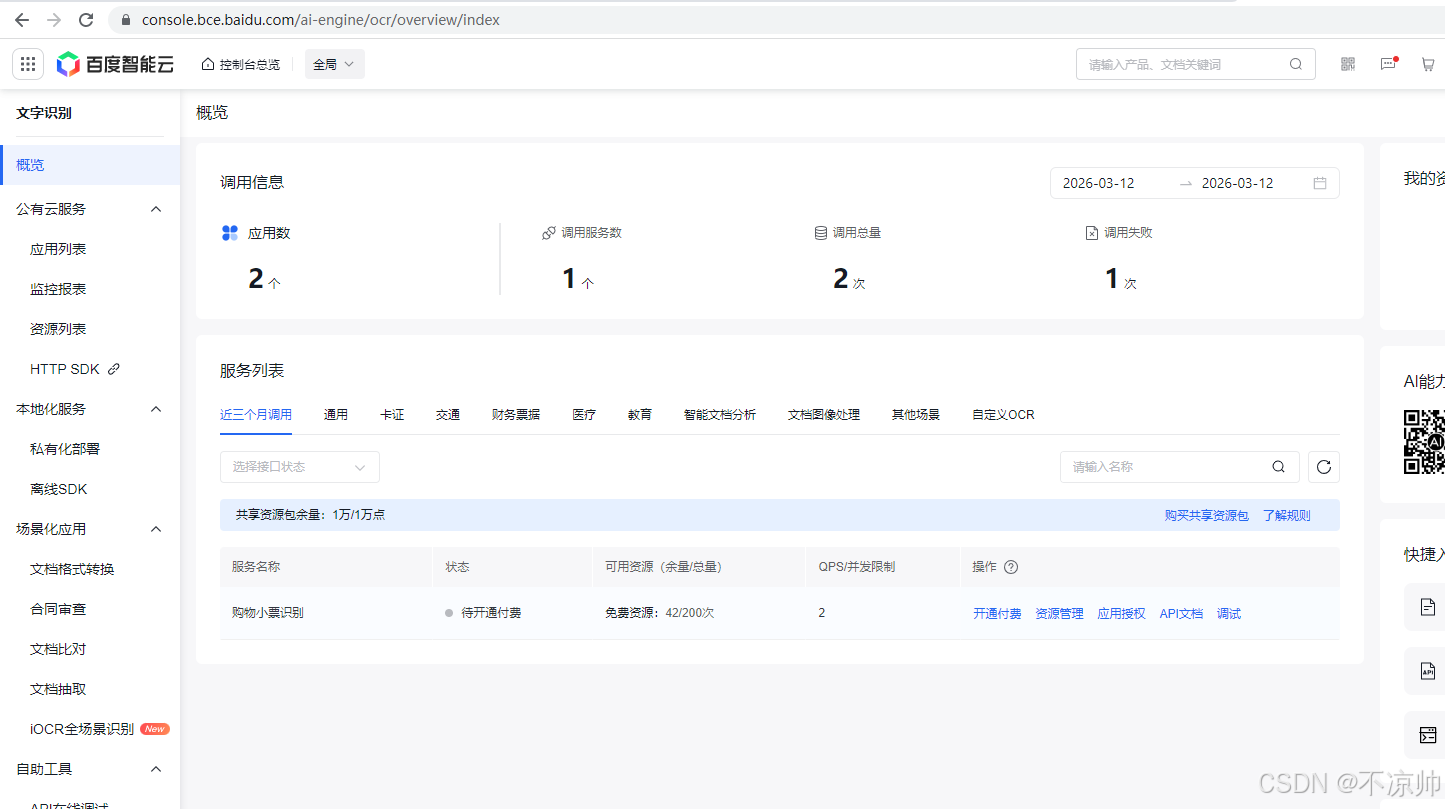Click the document icon in quick entry panel
The image size is (1445, 809).
click(1427, 607)
